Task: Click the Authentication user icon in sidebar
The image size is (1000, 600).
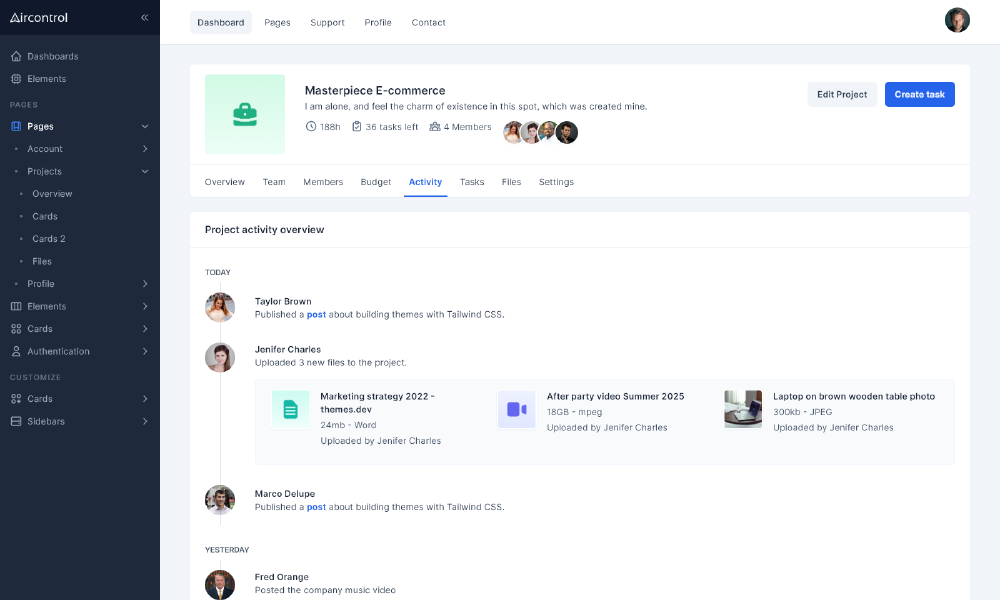Action: 16,351
